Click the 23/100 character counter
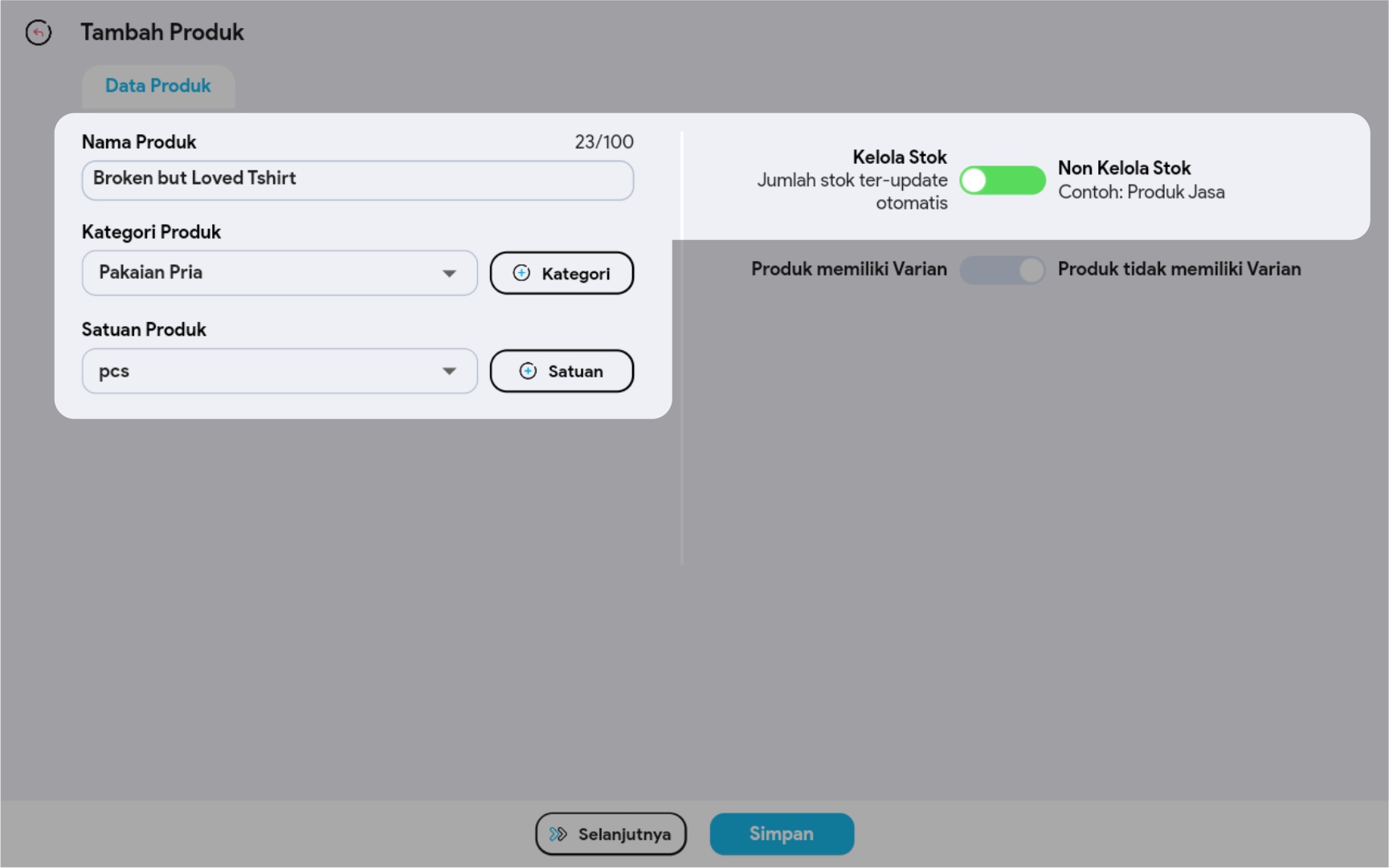Viewport: 1389px width, 868px height. (603, 142)
